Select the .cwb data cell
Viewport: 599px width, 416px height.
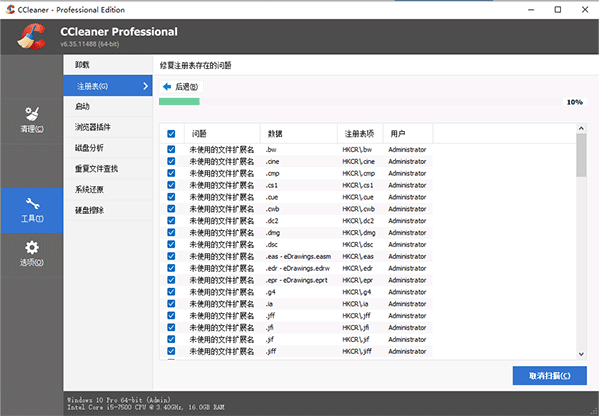(x=273, y=209)
